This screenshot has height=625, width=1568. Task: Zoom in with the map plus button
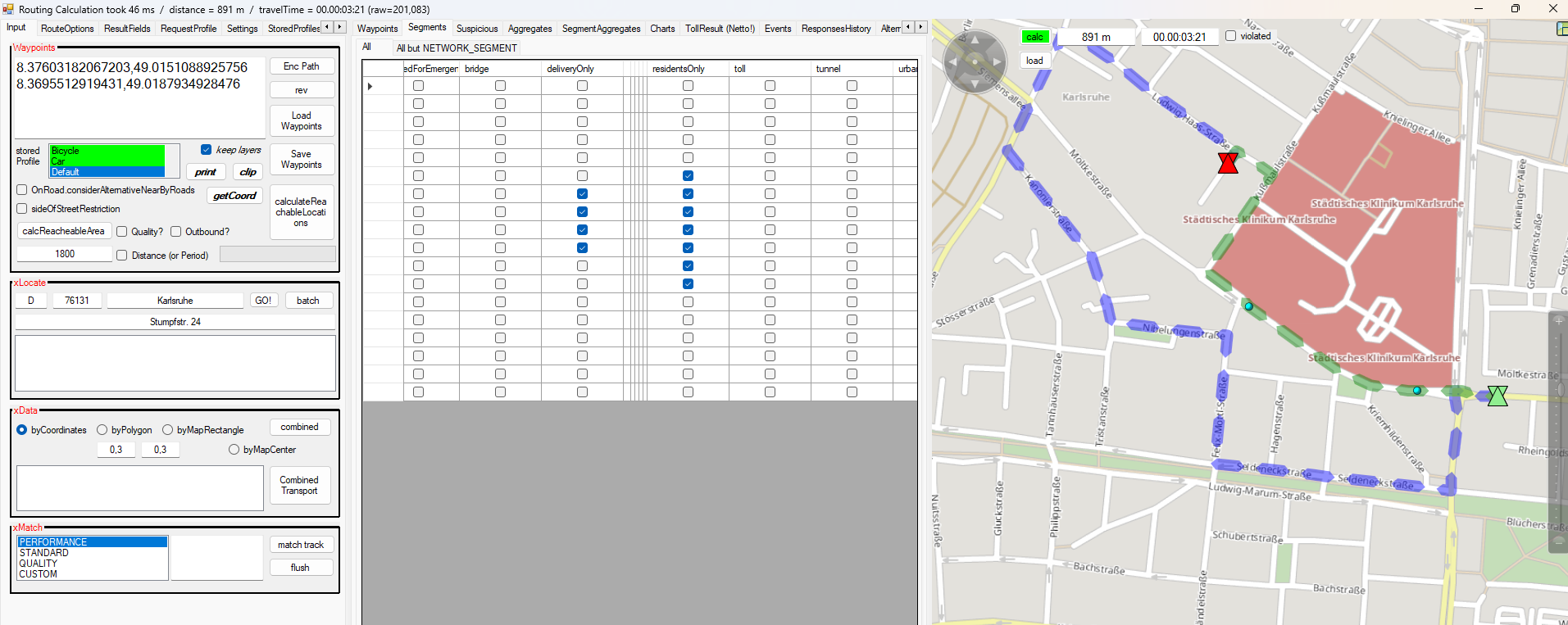click(1558, 321)
